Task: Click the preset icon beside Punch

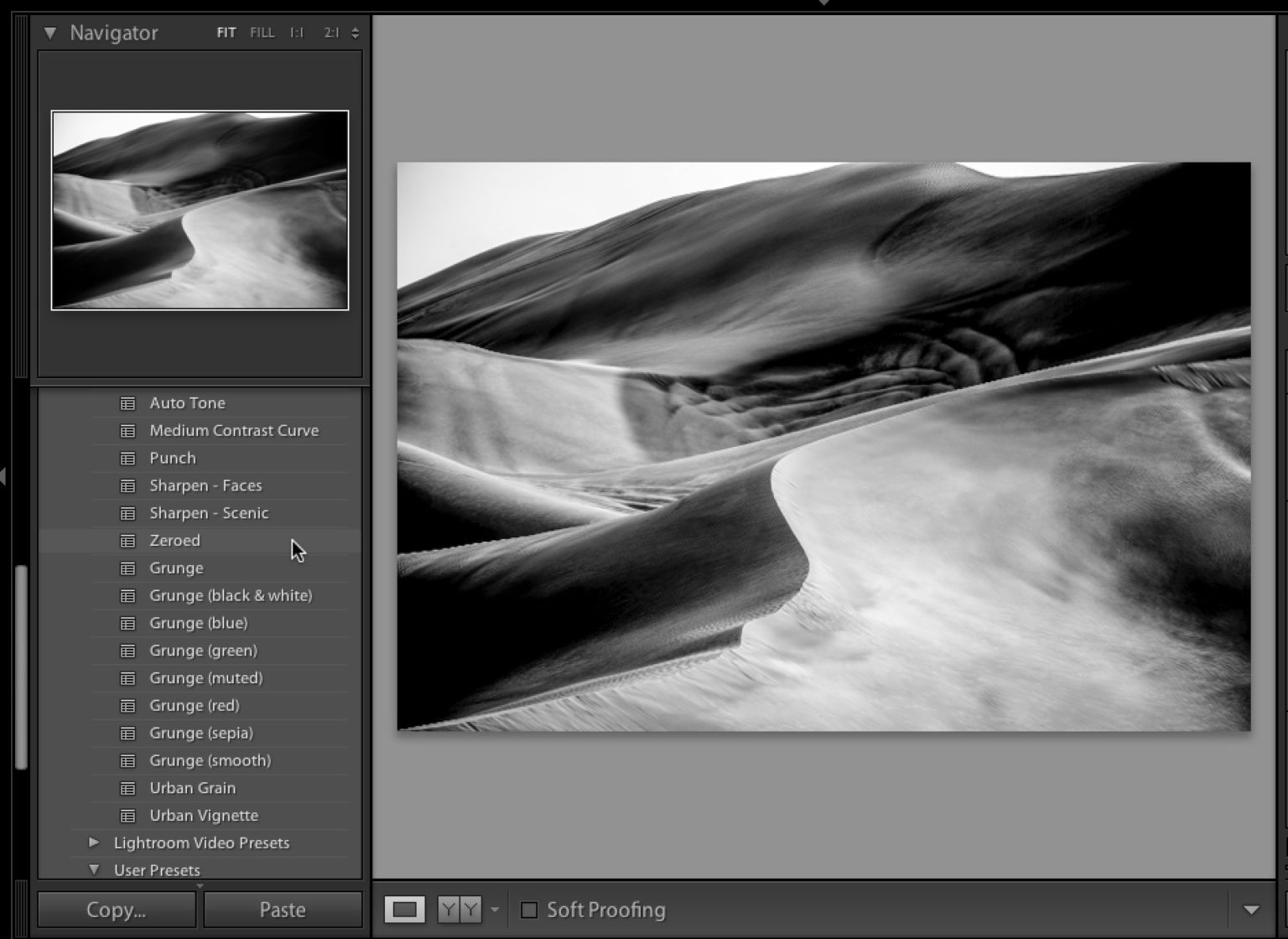Action: coord(127,458)
